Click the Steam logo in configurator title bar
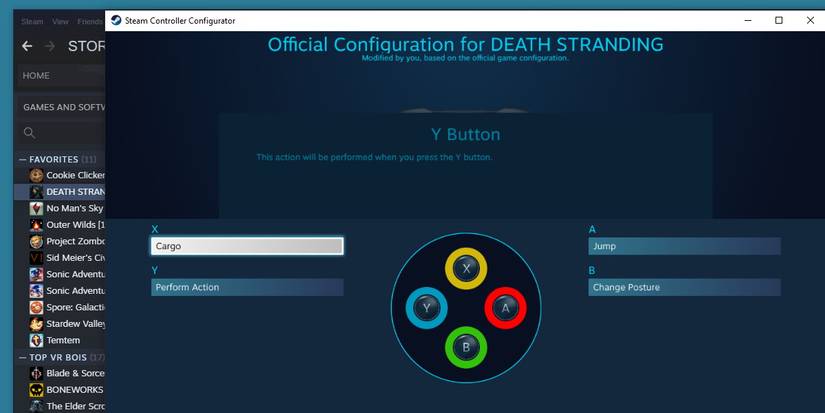The image size is (825, 413). [116, 21]
